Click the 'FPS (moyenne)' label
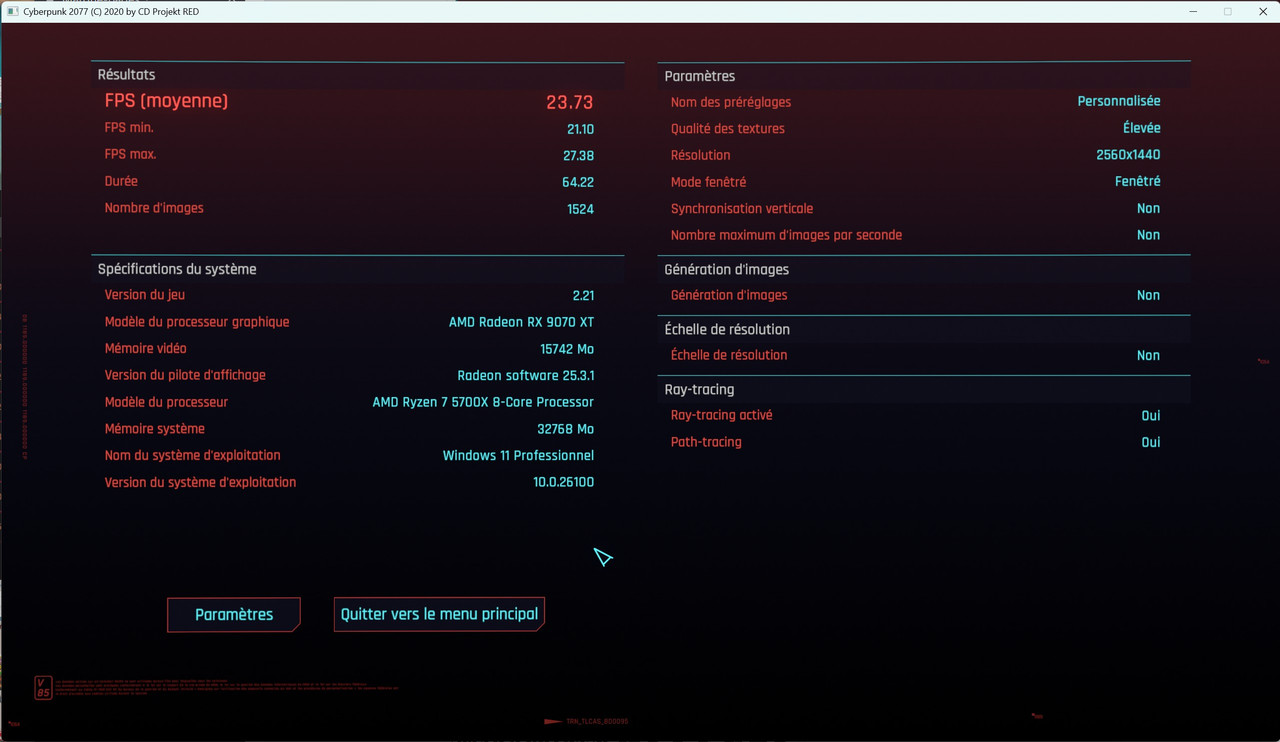The width and height of the screenshot is (1280, 742). [x=166, y=101]
